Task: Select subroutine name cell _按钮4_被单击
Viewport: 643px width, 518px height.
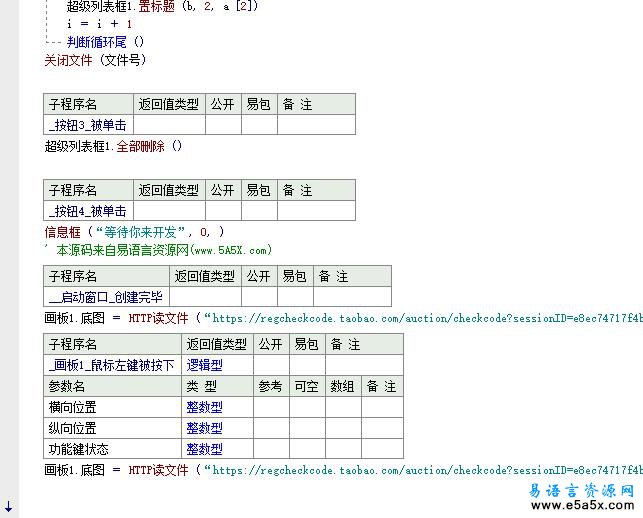Action: [x=88, y=211]
